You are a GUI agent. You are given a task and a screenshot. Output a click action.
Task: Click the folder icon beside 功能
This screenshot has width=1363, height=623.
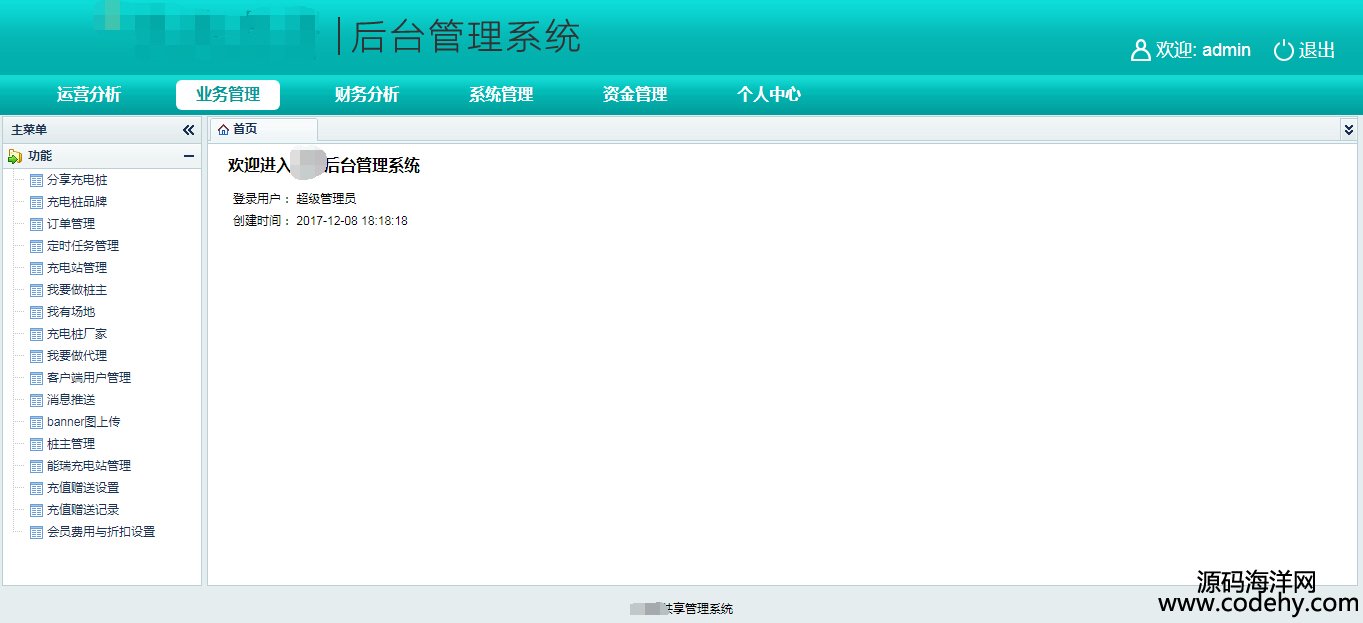(x=15, y=156)
